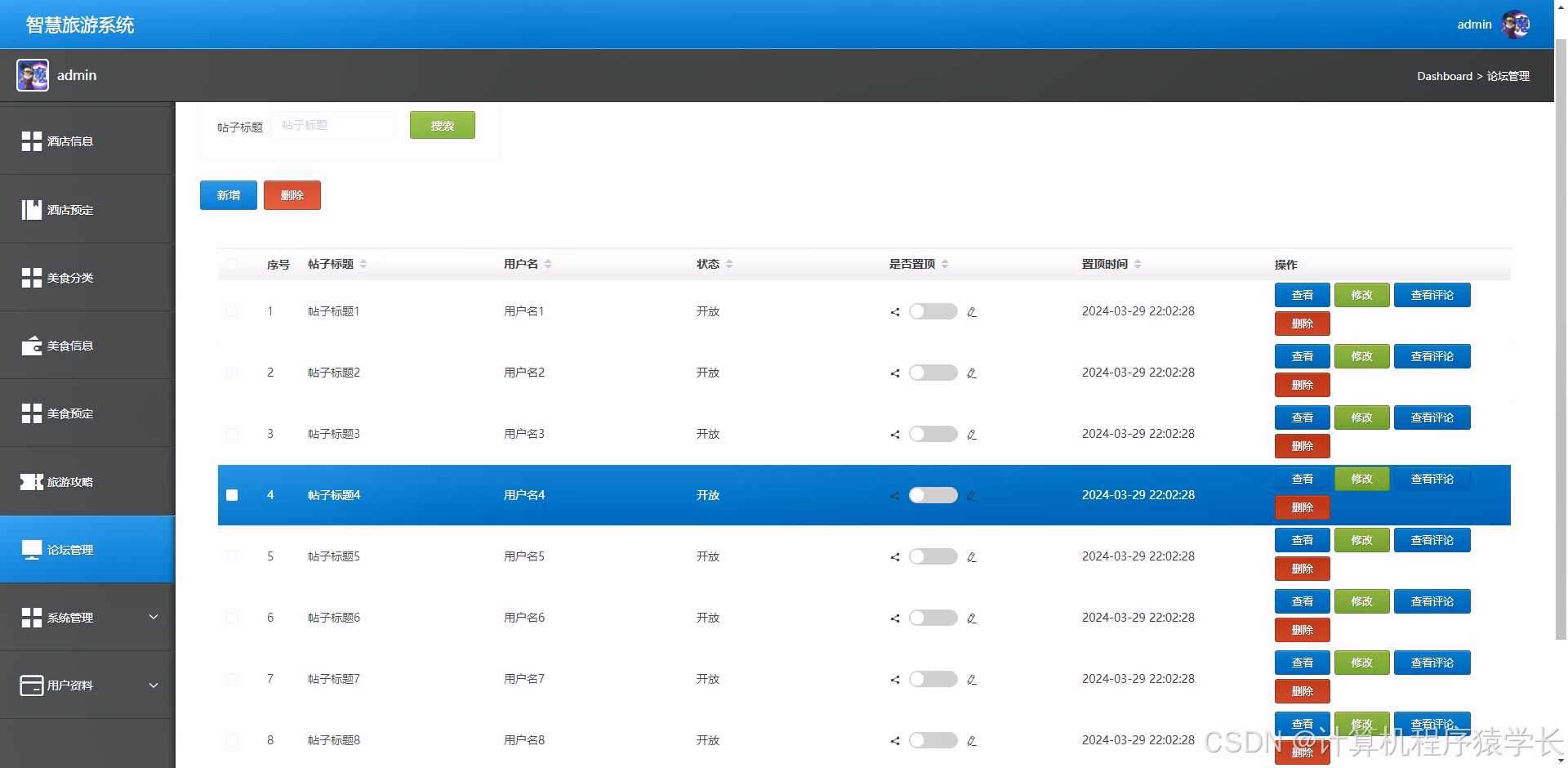Click the admin avatar in top header
The image size is (1568, 768).
tap(1516, 25)
